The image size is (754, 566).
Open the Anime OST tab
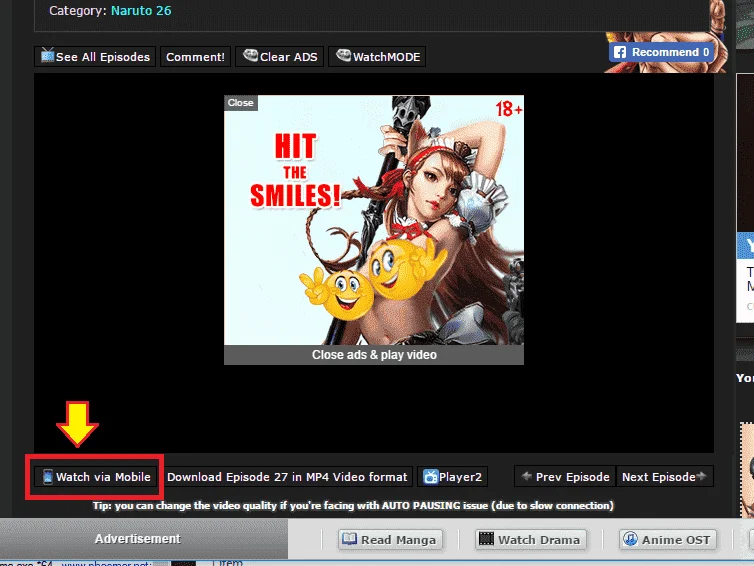(667, 540)
